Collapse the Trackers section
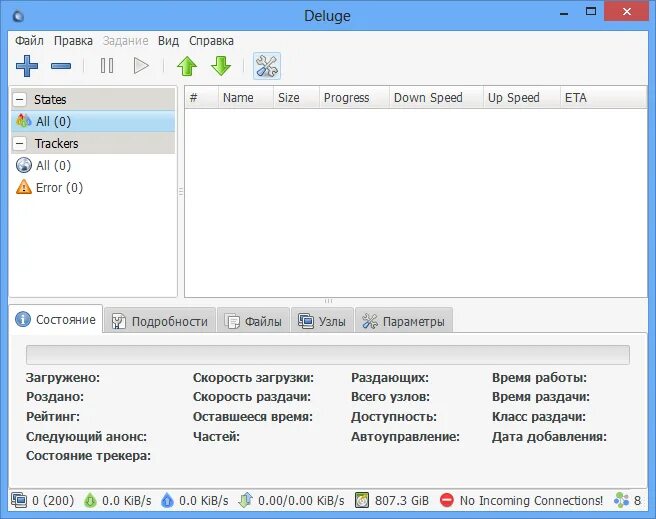This screenshot has width=656, height=519. (x=20, y=143)
